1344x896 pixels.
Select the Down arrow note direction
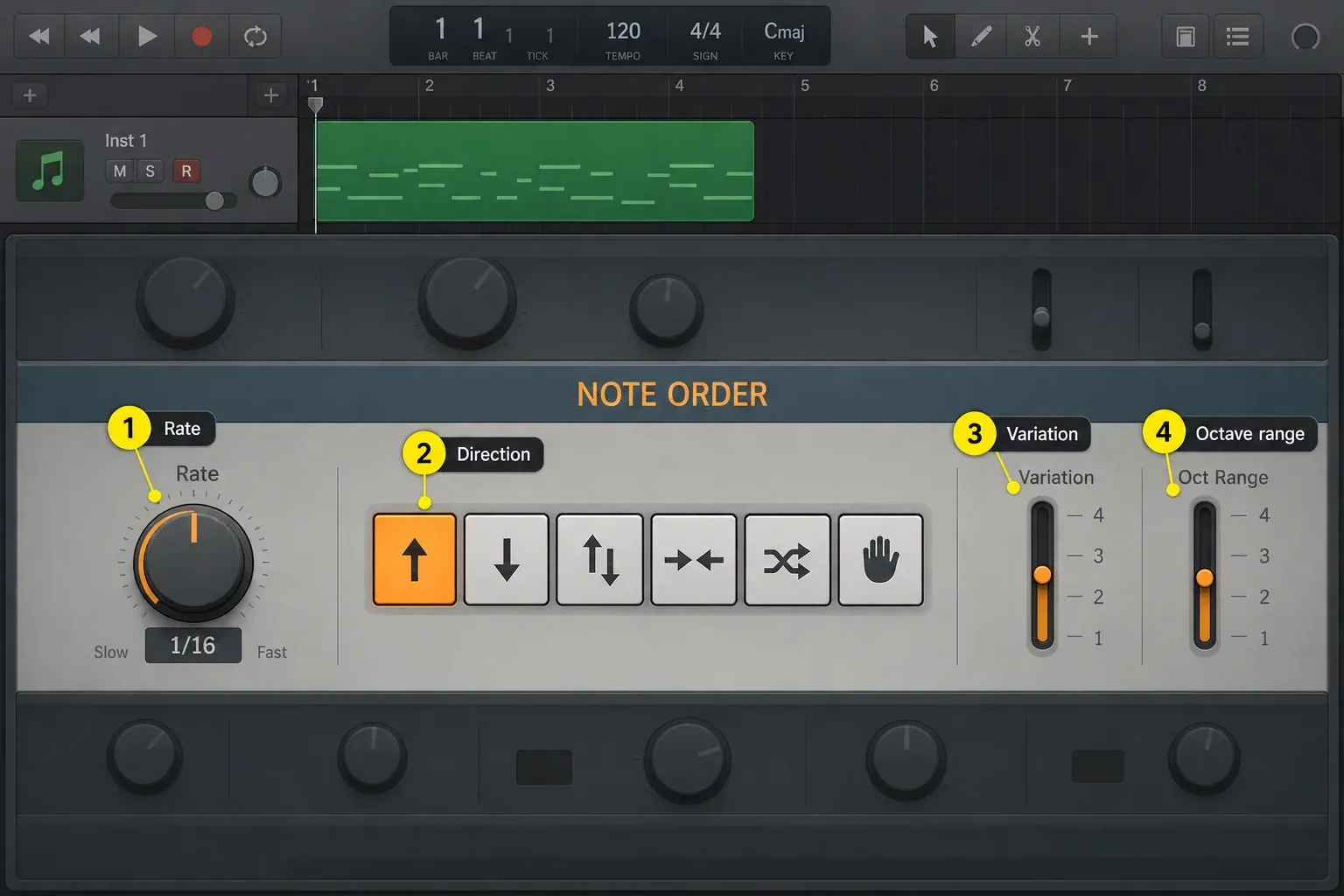(x=507, y=560)
